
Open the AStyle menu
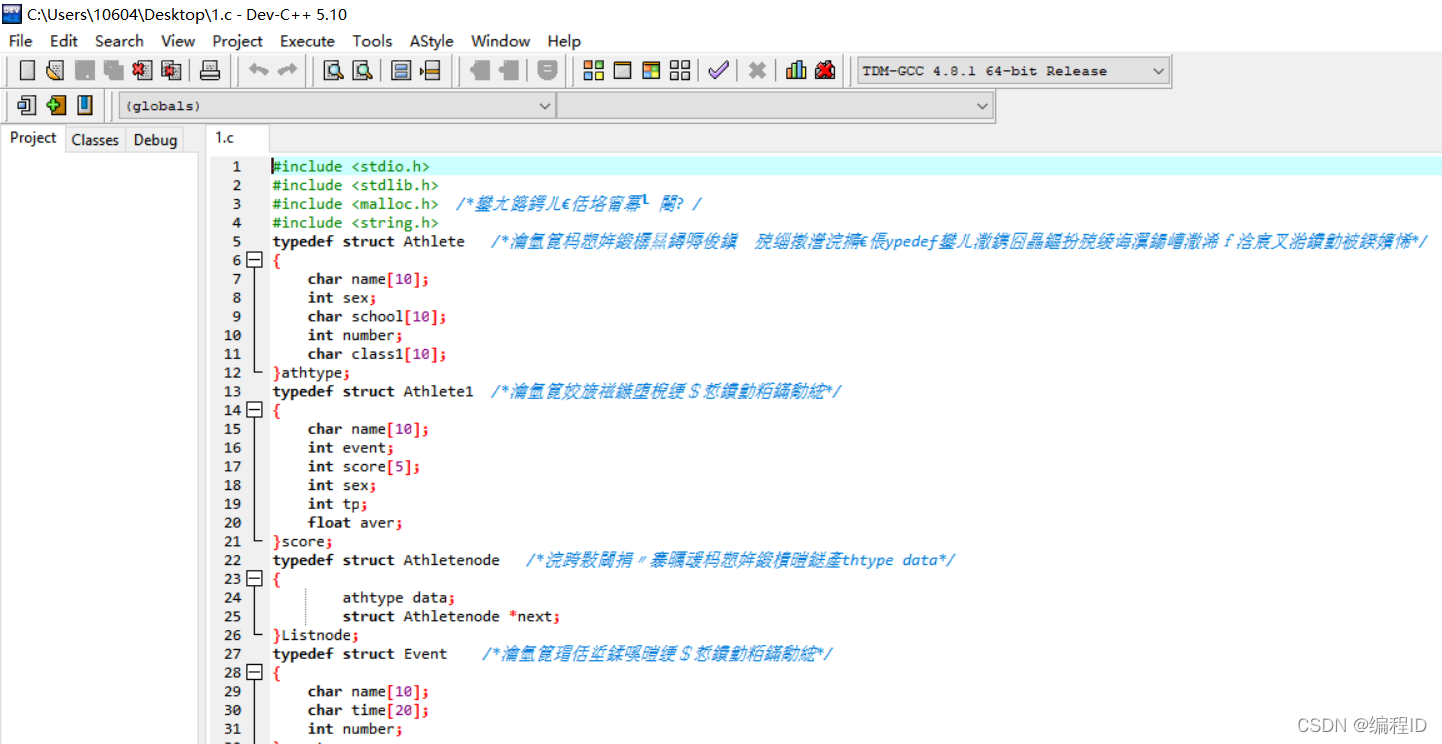tap(431, 41)
